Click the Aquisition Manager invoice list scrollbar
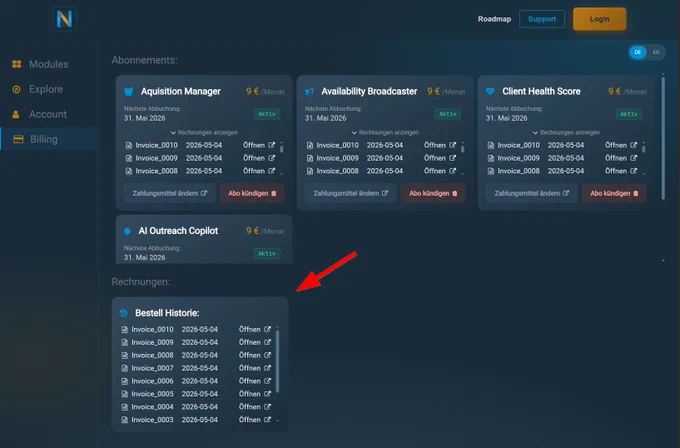The width and height of the screenshot is (680, 448). pos(281,149)
